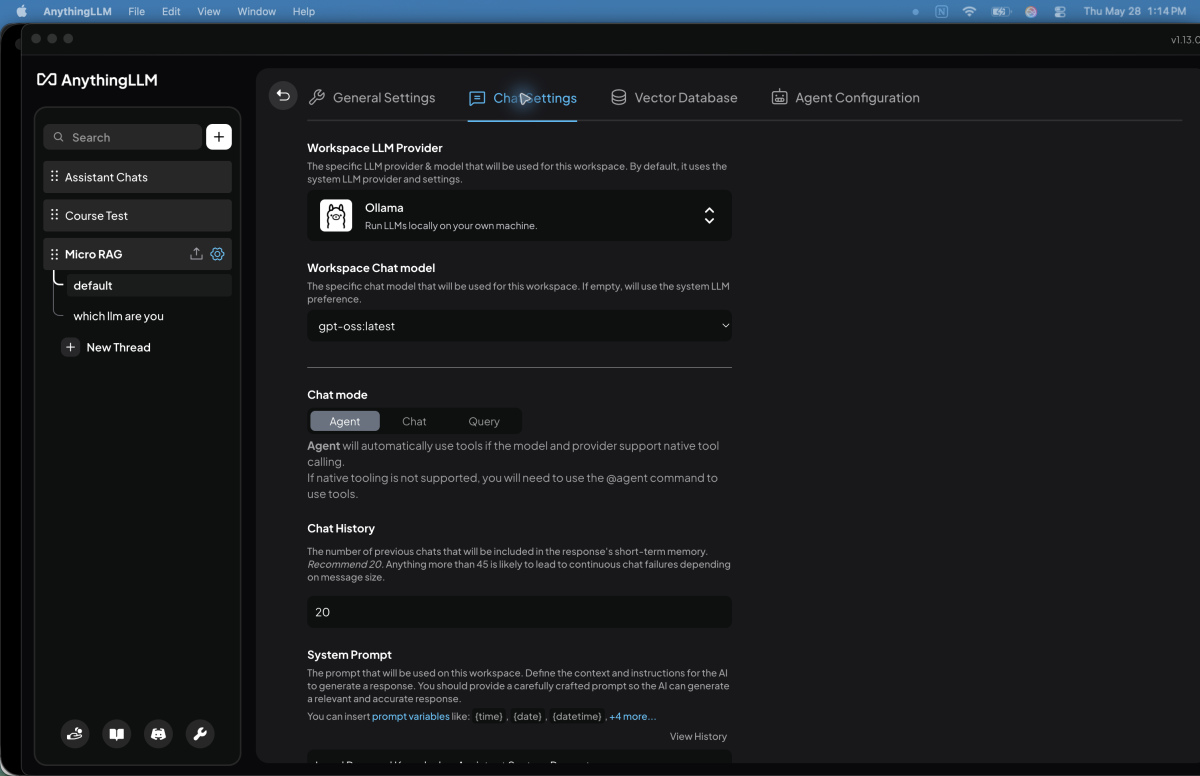
Task: Open the View menu
Action: pyautogui.click(x=209, y=11)
